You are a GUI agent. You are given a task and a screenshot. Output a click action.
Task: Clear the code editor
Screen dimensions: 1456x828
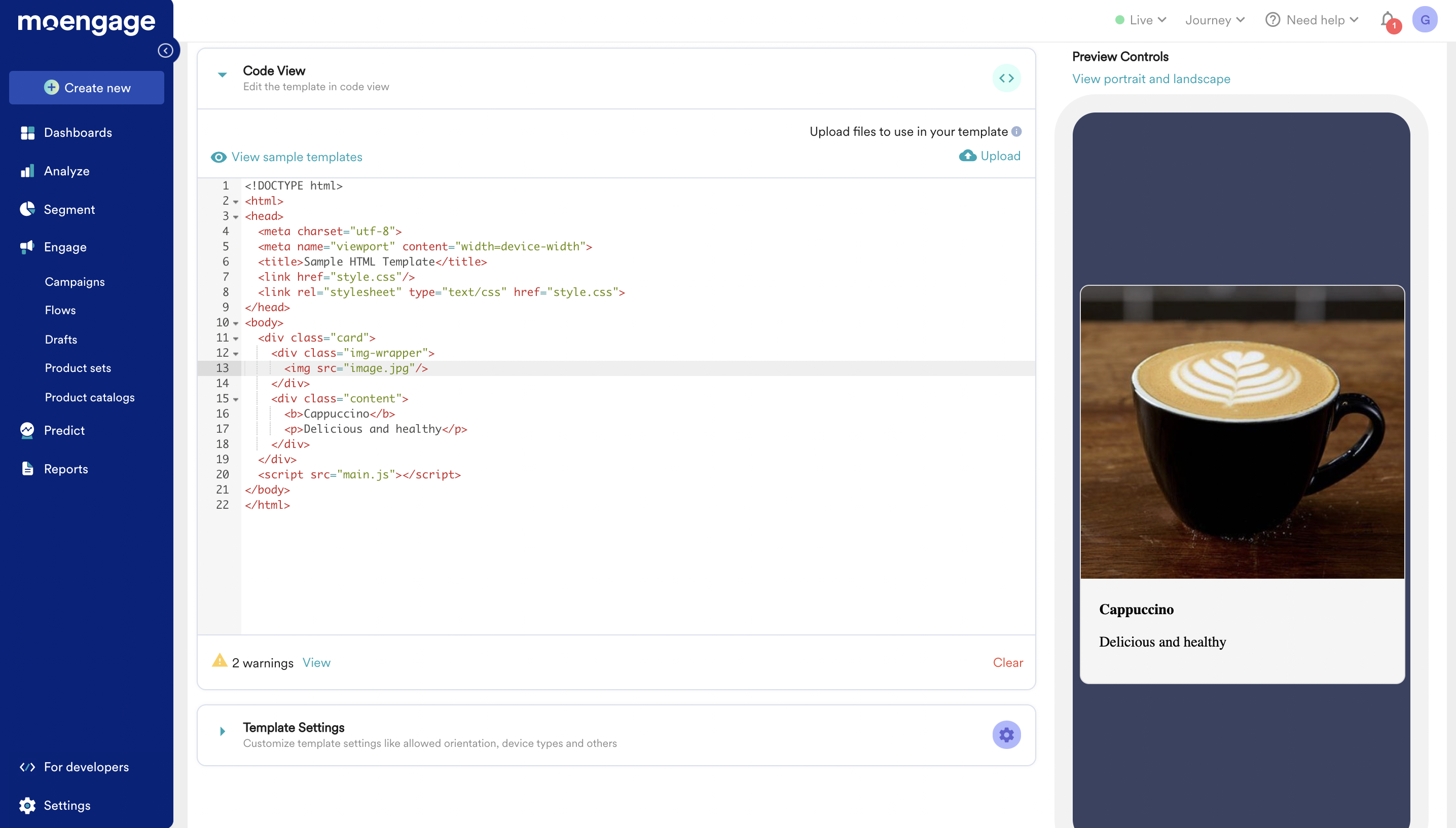[1008, 662]
